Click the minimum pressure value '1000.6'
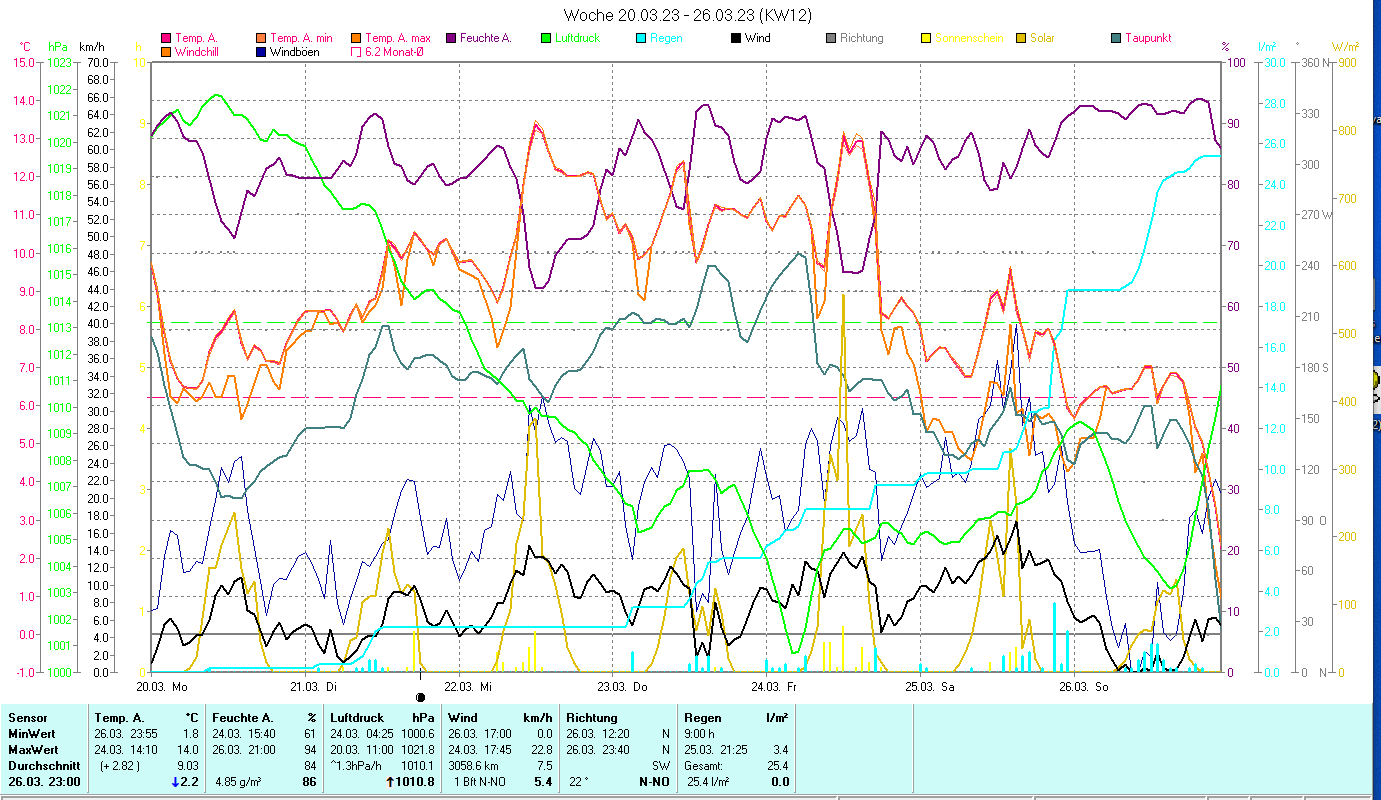Screen dimensions: 1381x800 click(418, 734)
